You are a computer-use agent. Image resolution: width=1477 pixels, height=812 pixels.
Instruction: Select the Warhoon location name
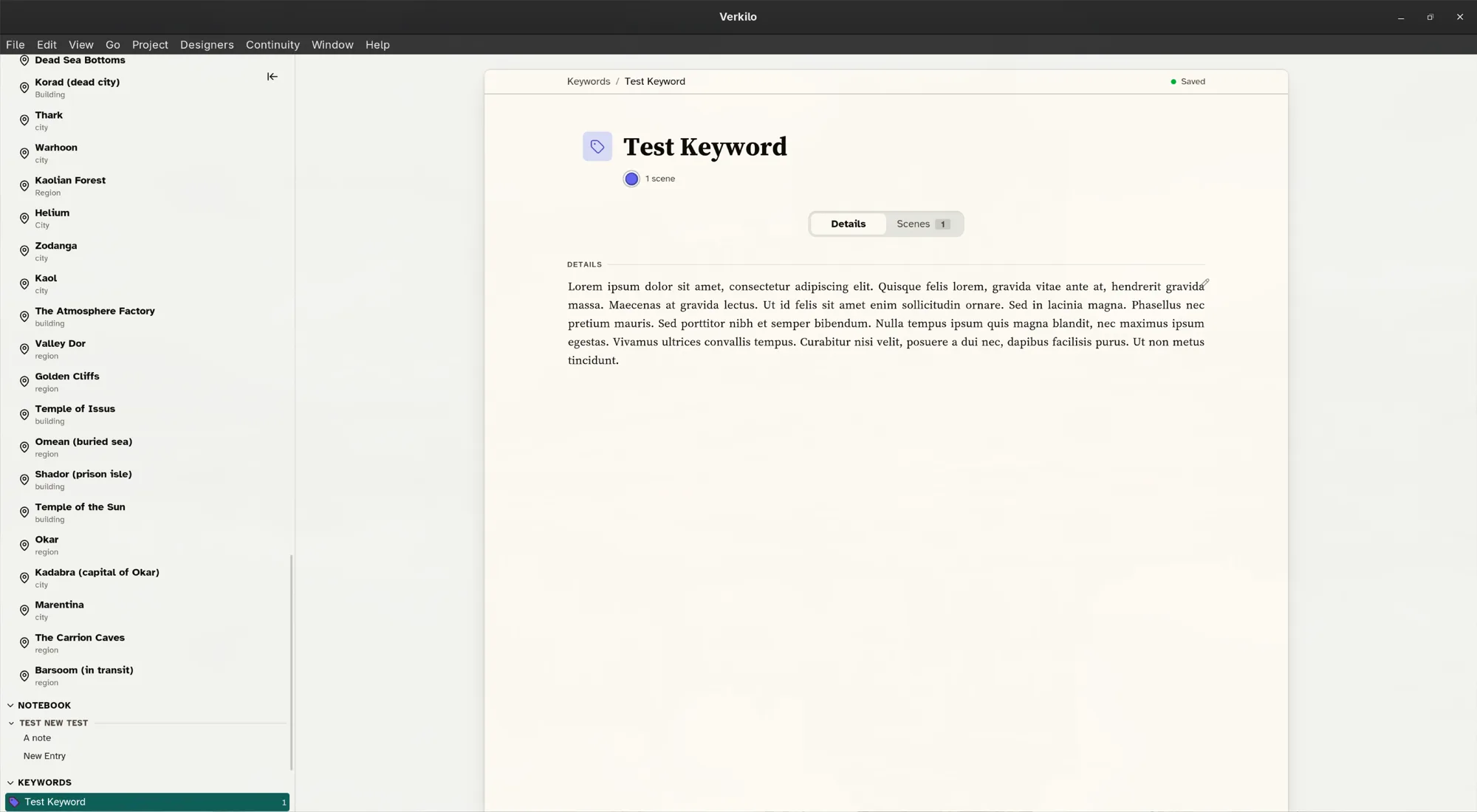click(x=56, y=148)
